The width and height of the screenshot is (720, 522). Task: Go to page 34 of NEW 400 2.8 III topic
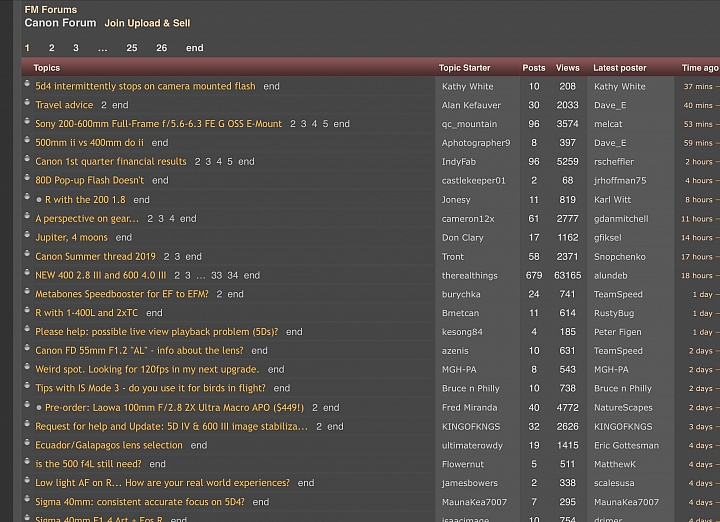[233, 275]
